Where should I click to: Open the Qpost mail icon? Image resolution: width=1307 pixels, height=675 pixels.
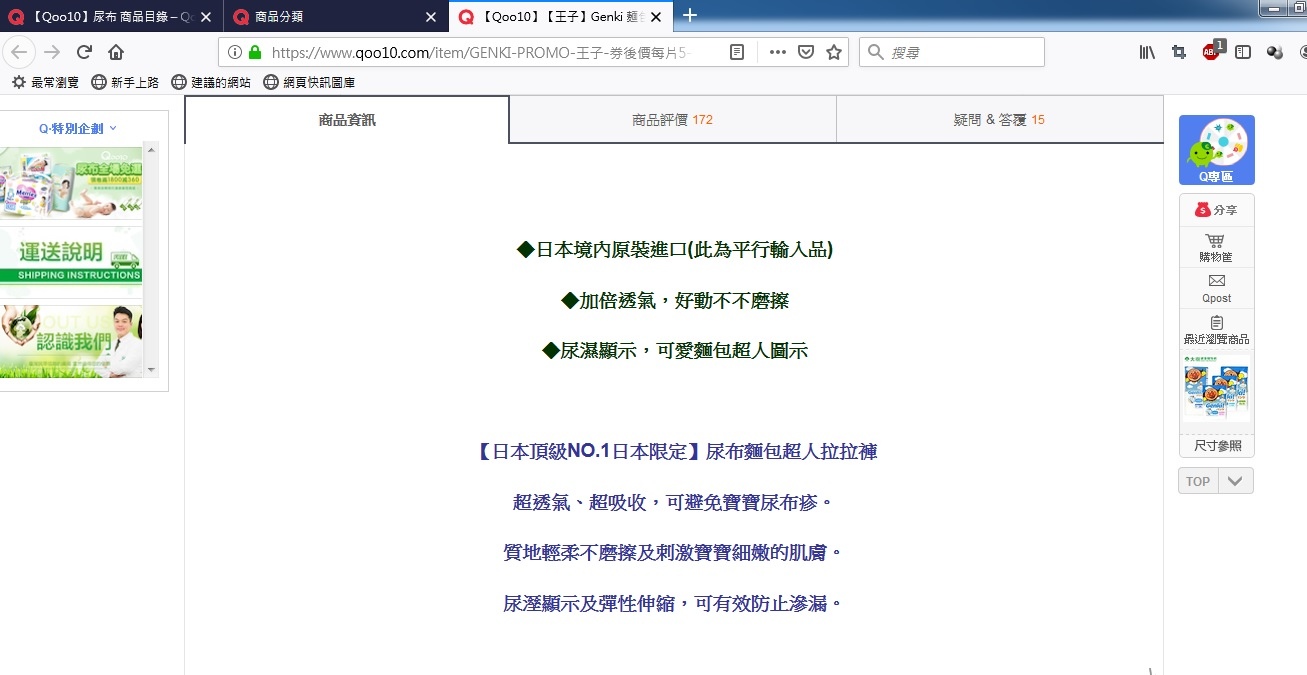coord(1216,289)
